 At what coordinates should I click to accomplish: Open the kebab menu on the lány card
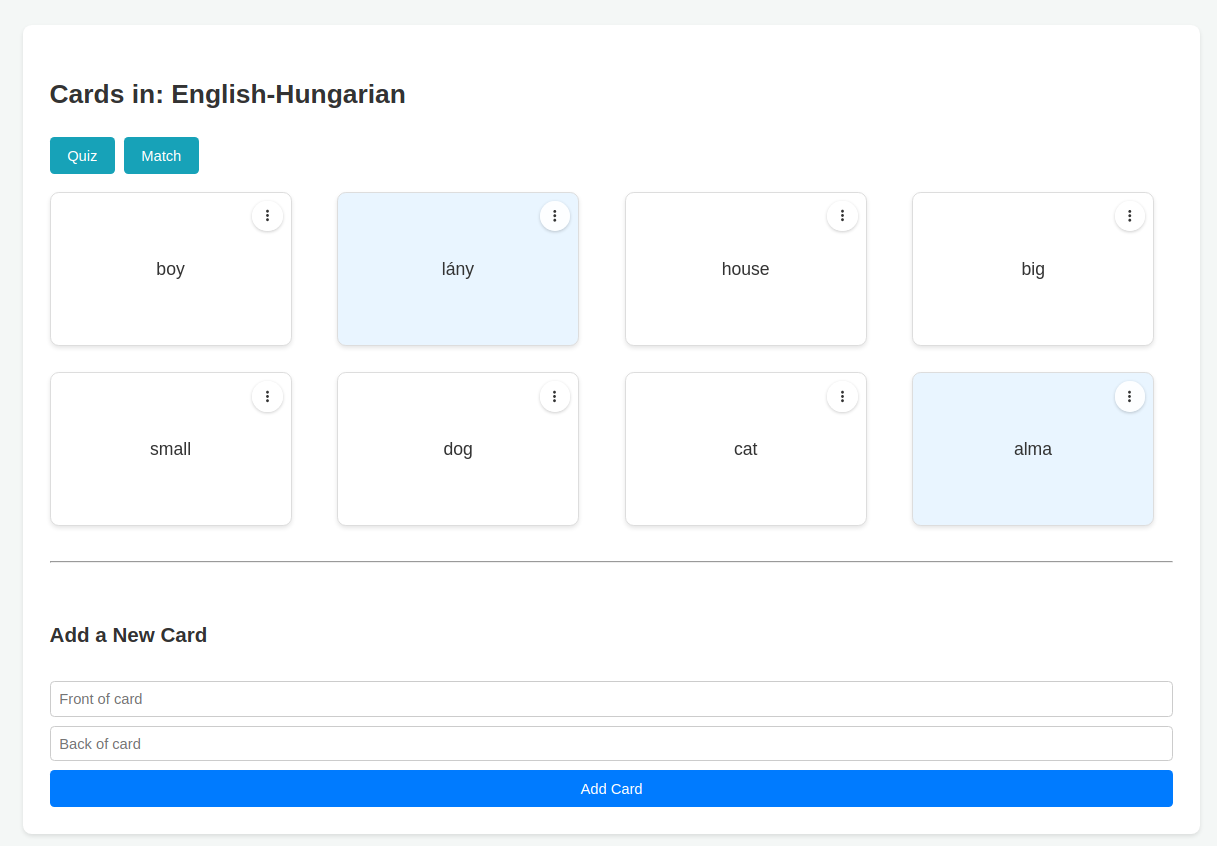[x=554, y=215]
